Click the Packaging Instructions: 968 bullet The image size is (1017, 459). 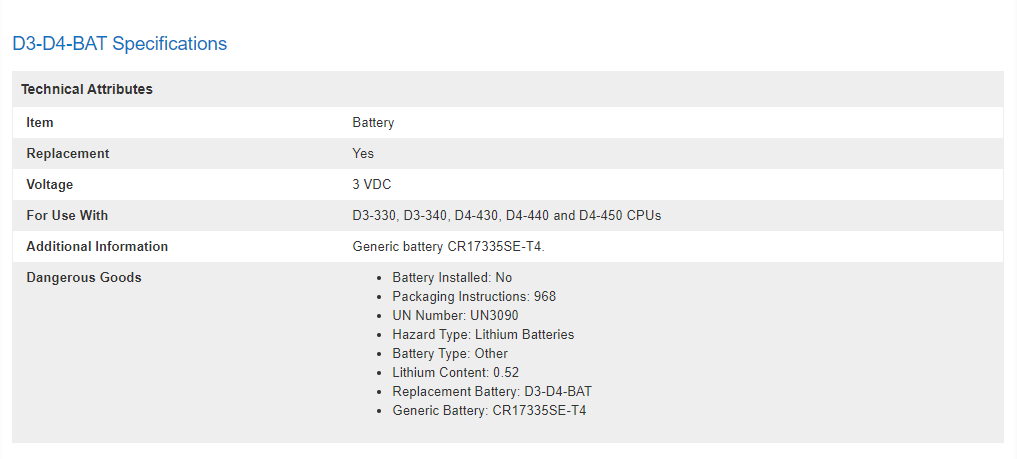tap(474, 297)
